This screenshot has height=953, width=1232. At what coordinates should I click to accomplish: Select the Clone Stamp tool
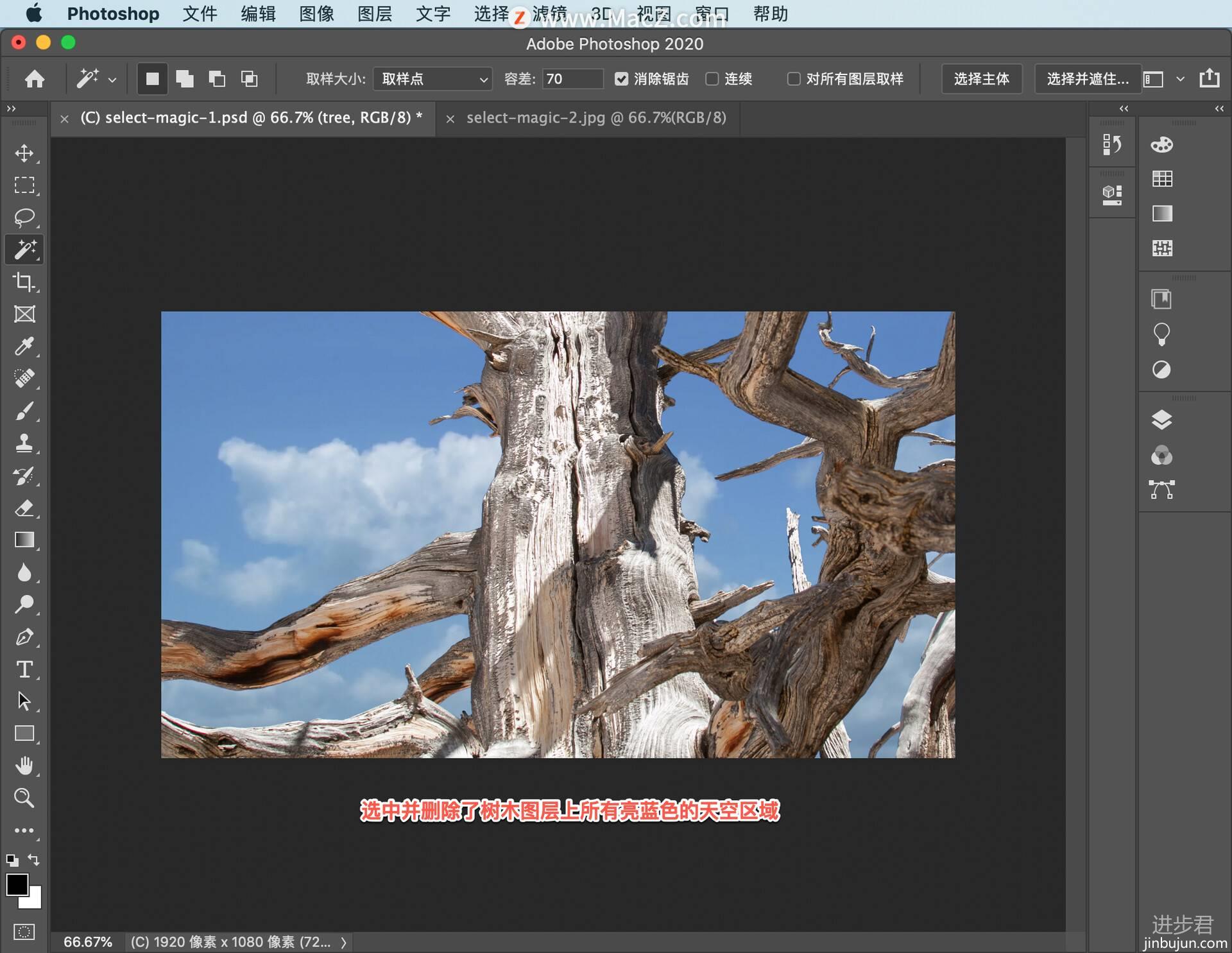(24, 443)
